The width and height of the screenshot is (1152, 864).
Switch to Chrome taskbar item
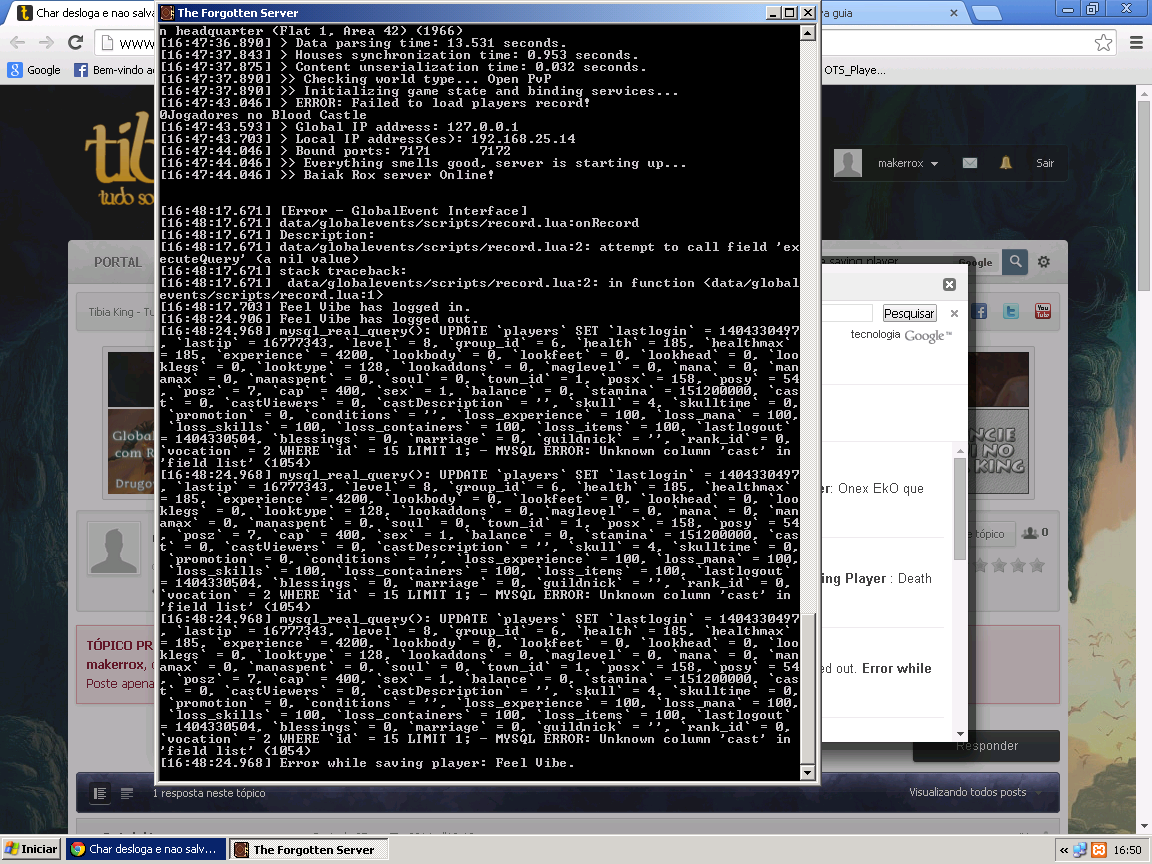coord(145,849)
